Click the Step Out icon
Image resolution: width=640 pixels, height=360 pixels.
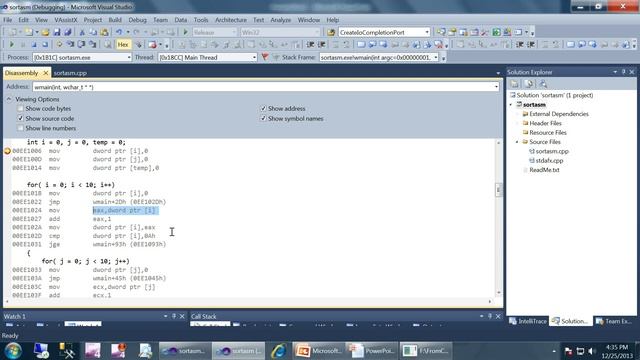[x=93, y=44]
